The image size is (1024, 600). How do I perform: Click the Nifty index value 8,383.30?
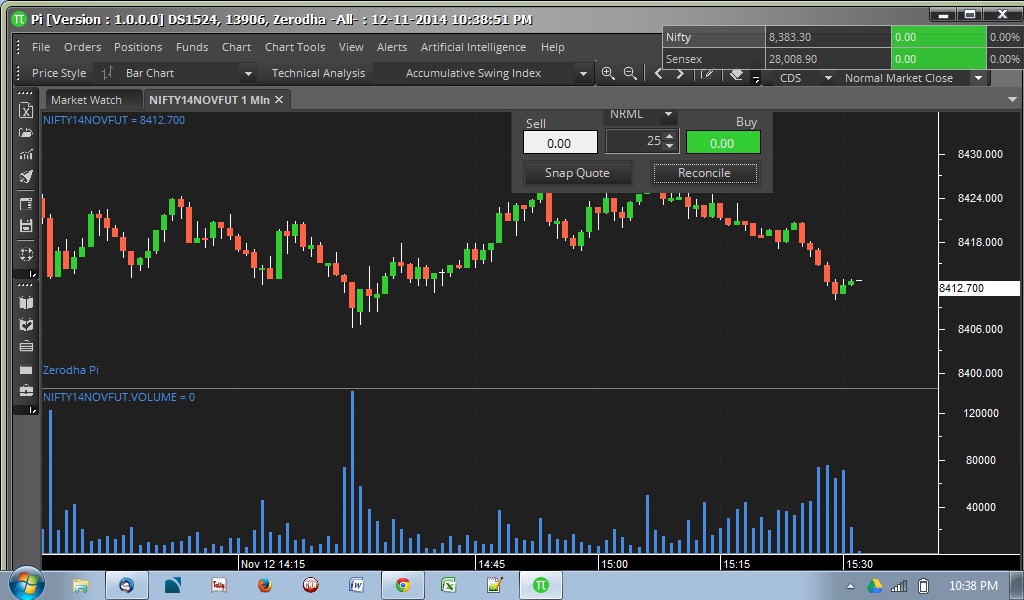827,37
